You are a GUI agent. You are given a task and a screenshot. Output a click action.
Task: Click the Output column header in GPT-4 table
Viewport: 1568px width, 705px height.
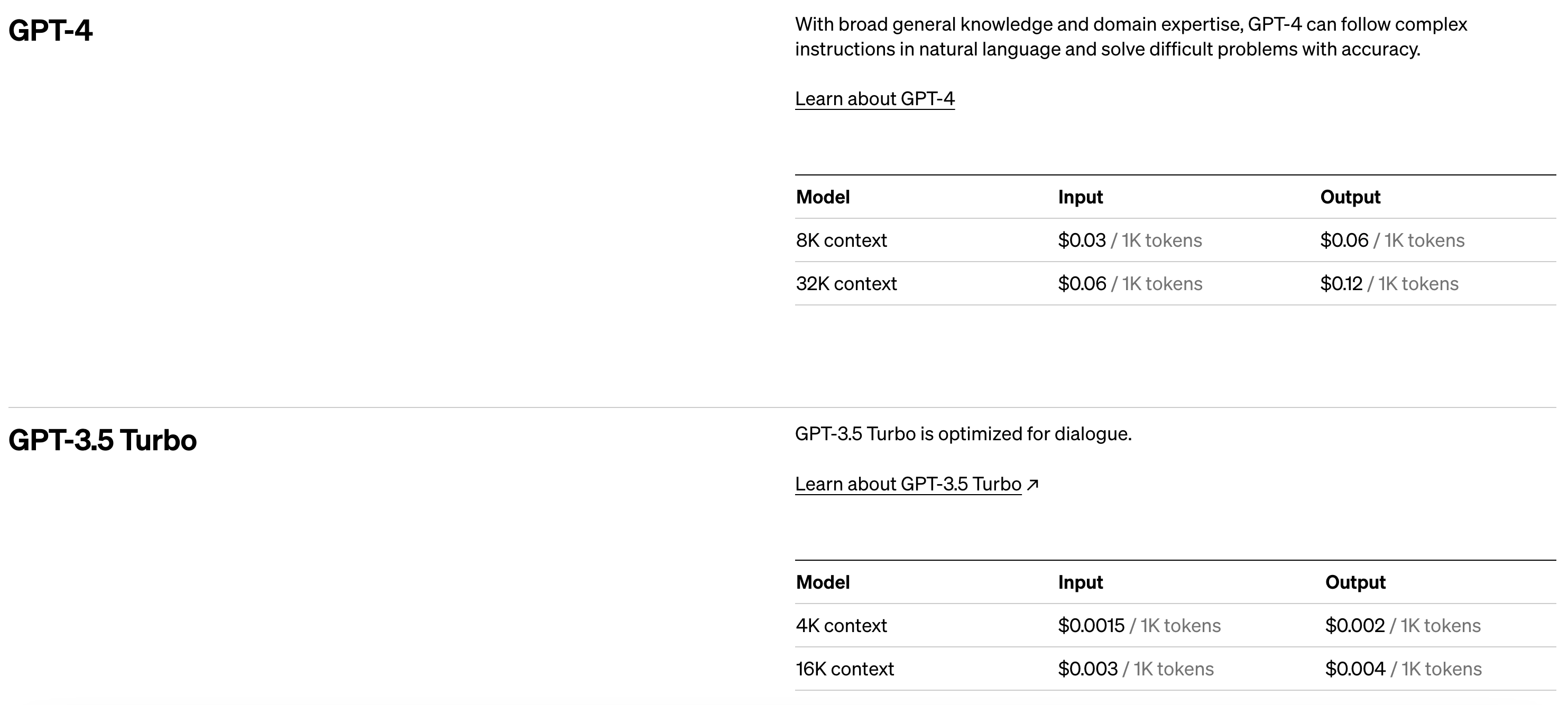point(1350,197)
